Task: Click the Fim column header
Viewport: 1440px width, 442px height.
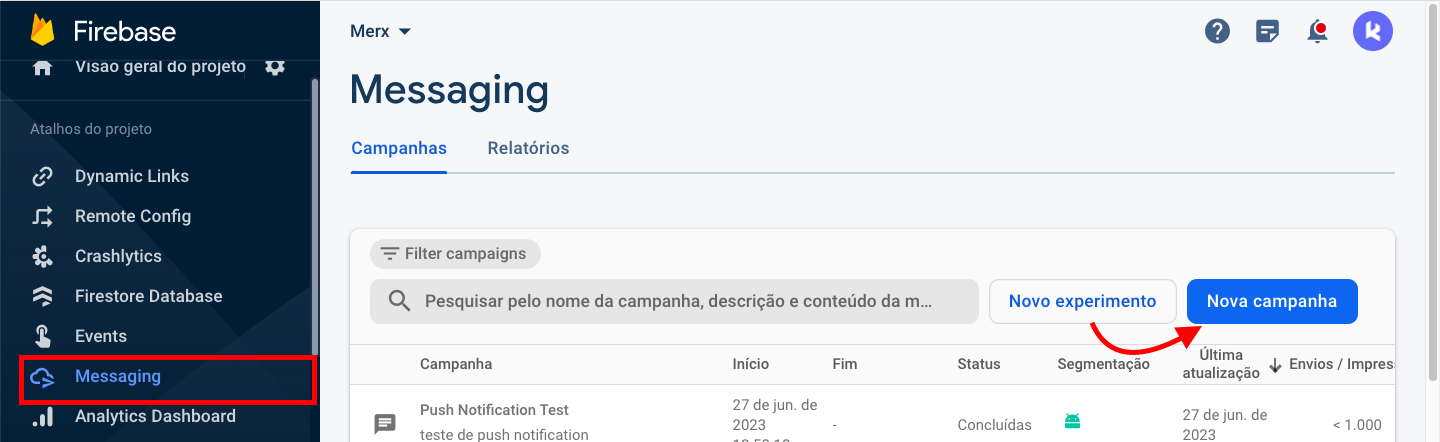Action: tap(844, 364)
